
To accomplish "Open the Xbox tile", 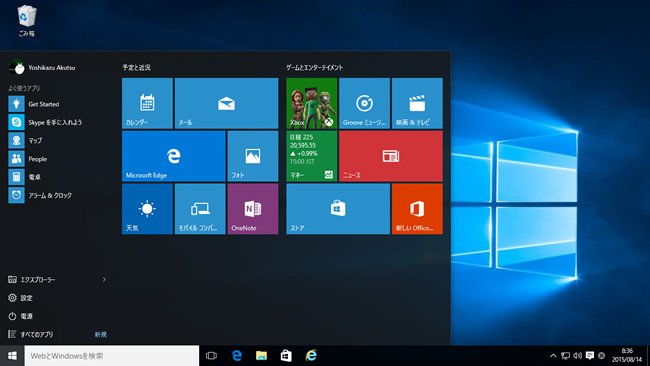I will (312, 103).
